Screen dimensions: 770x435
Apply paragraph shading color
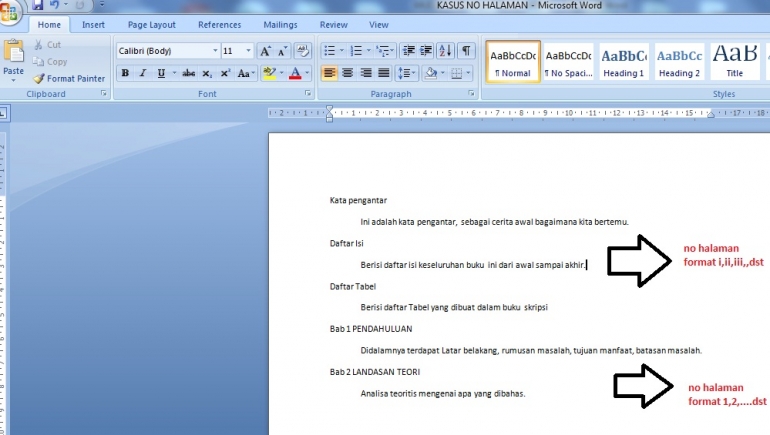431,73
